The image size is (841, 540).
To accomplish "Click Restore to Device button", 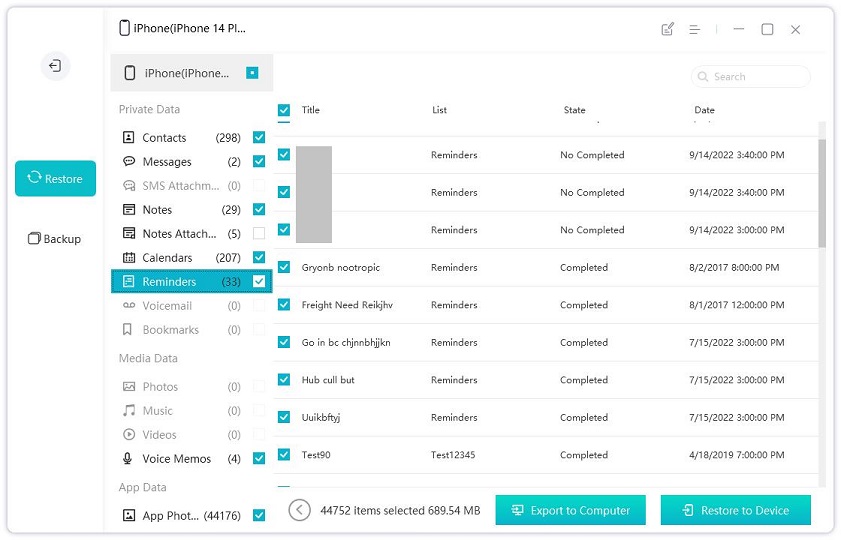I will pyautogui.click(x=736, y=510).
